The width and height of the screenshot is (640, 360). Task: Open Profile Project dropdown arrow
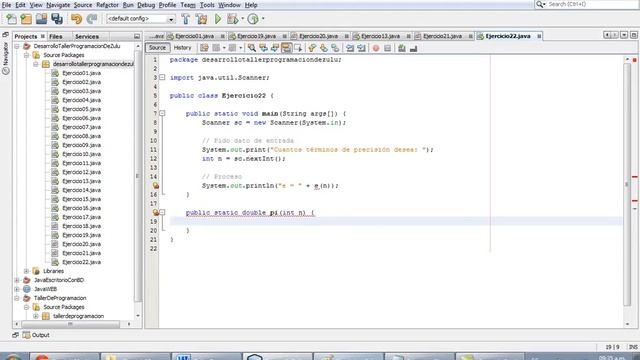pos(263,19)
